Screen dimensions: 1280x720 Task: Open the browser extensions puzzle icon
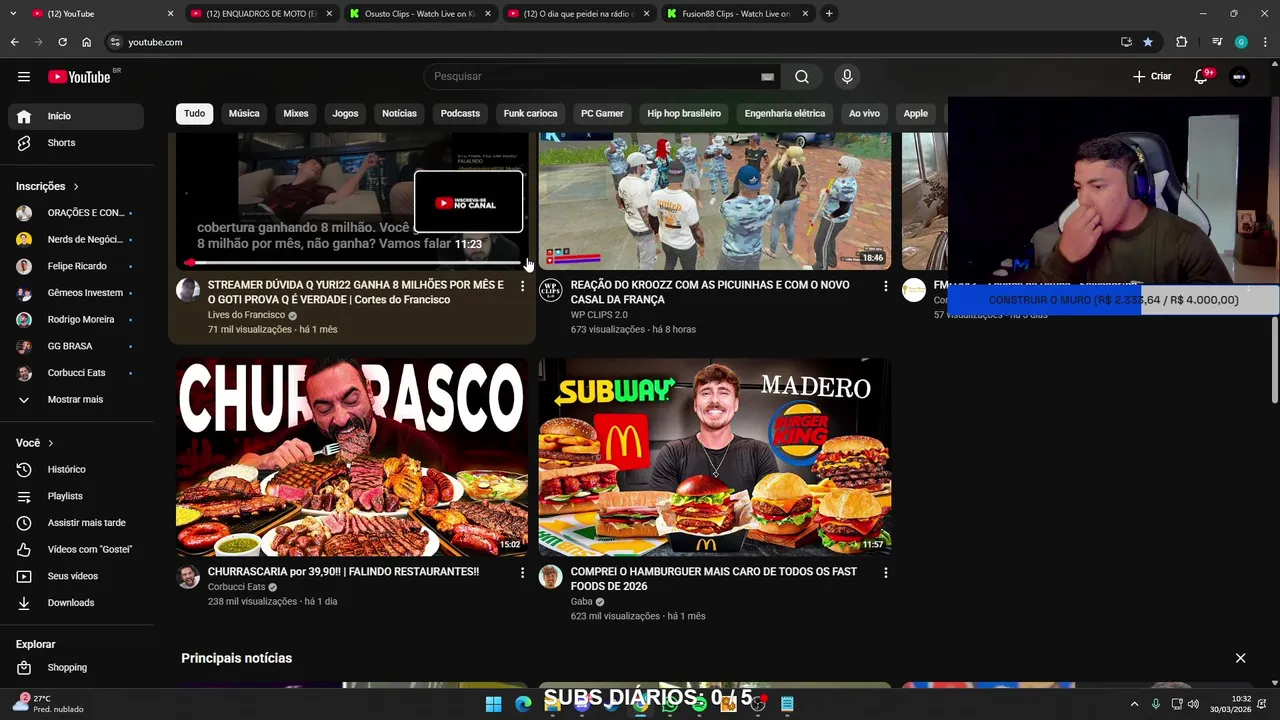click(1182, 42)
